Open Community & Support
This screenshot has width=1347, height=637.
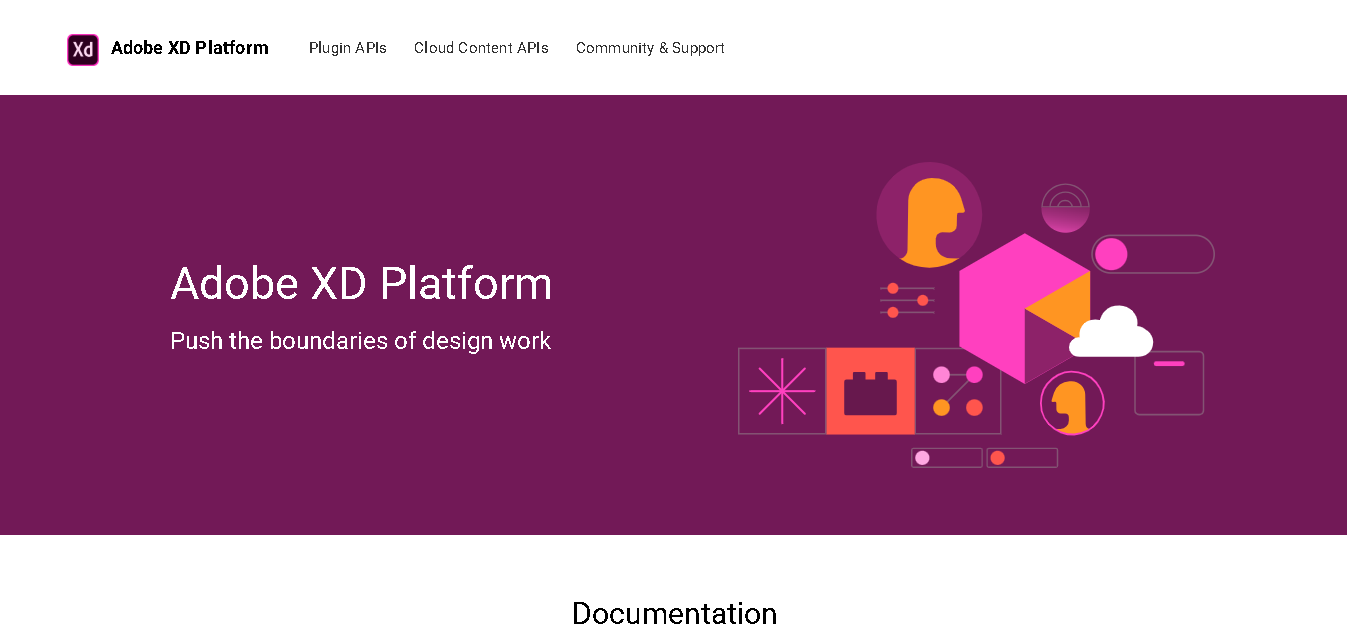(650, 47)
